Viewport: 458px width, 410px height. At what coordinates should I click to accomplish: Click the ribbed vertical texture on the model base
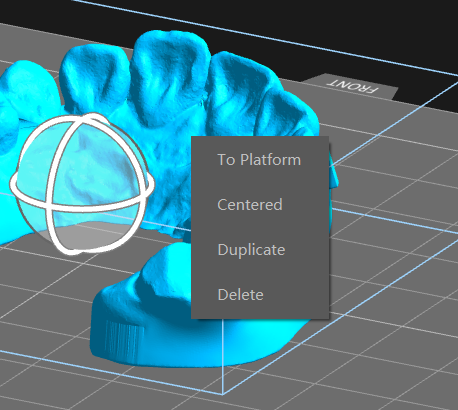124,340
